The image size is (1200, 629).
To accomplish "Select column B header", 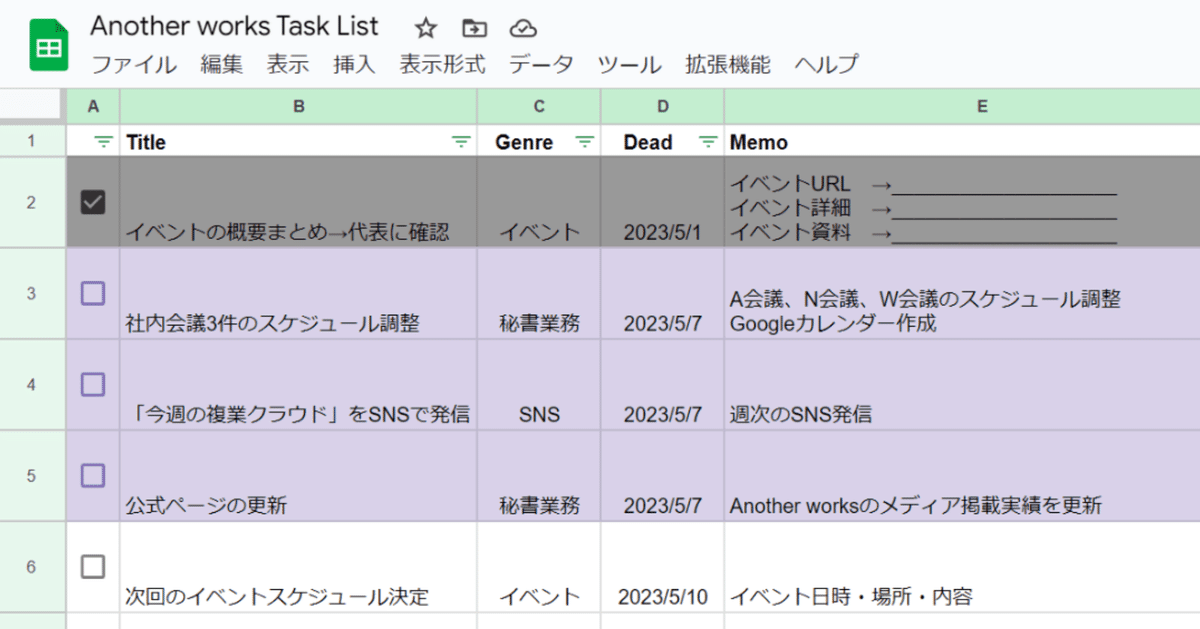I will [298, 106].
